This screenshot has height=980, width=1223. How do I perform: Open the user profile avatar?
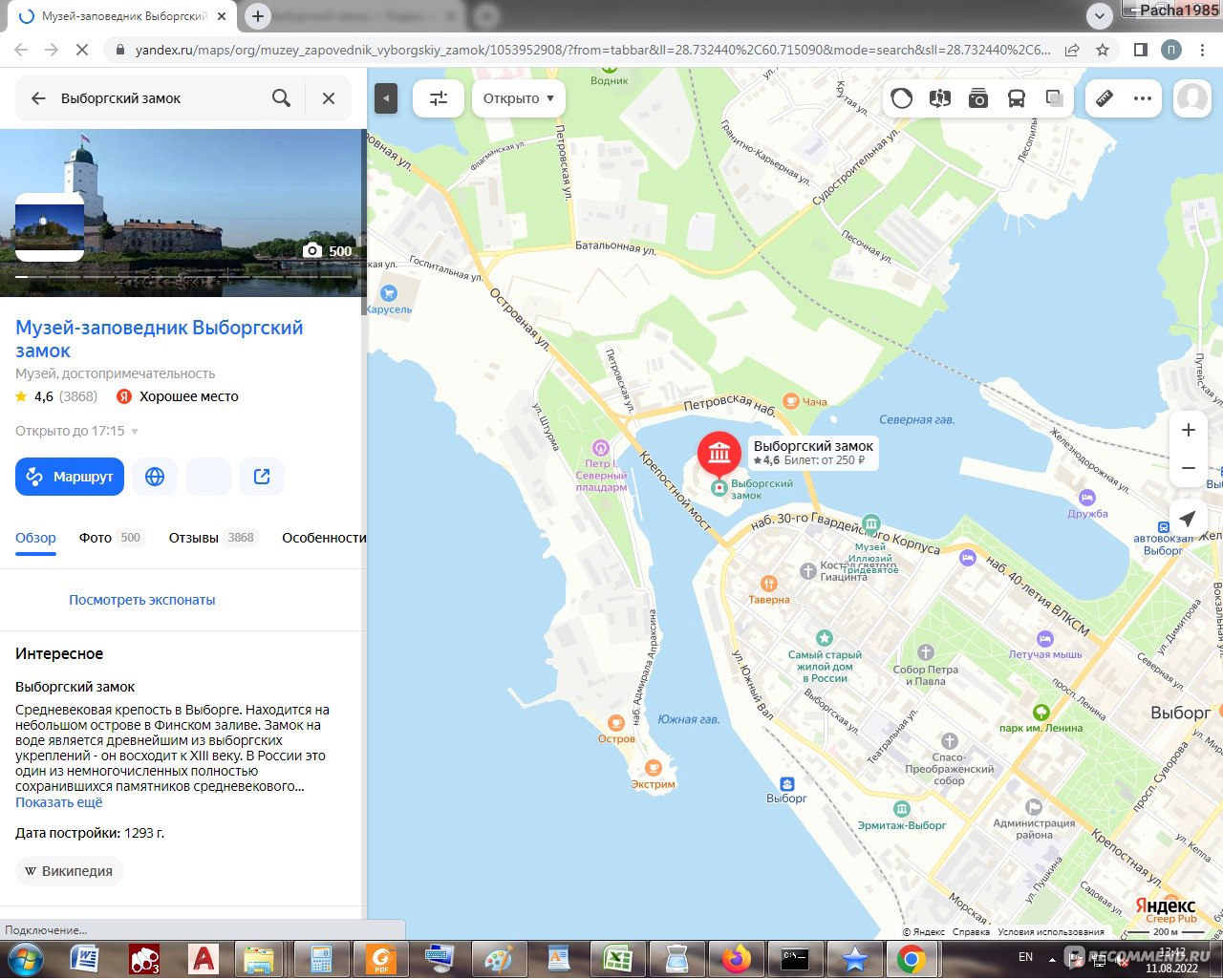coord(1192,98)
